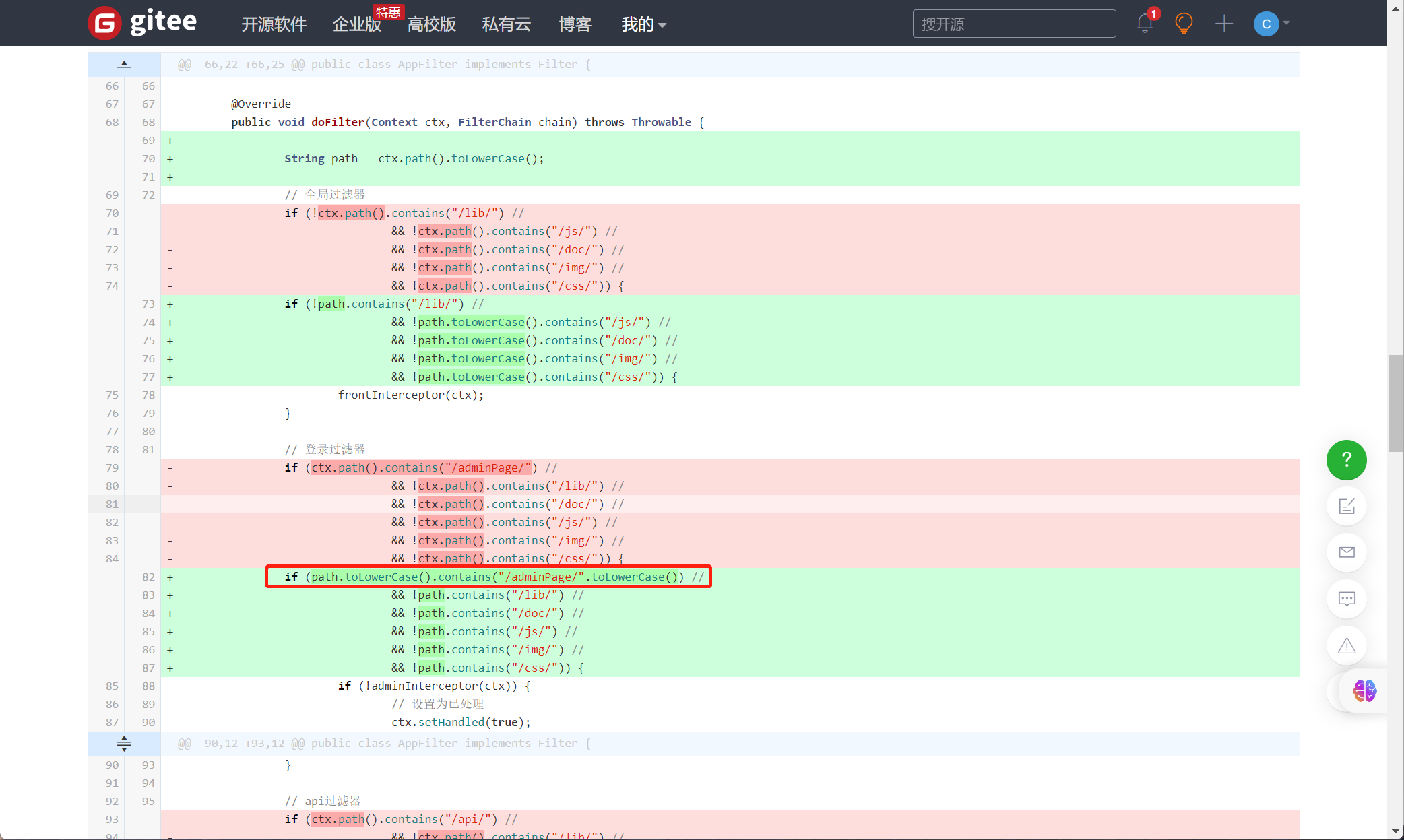This screenshot has width=1404, height=840.
Task: Click the mail envelope side icon
Action: (1346, 552)
